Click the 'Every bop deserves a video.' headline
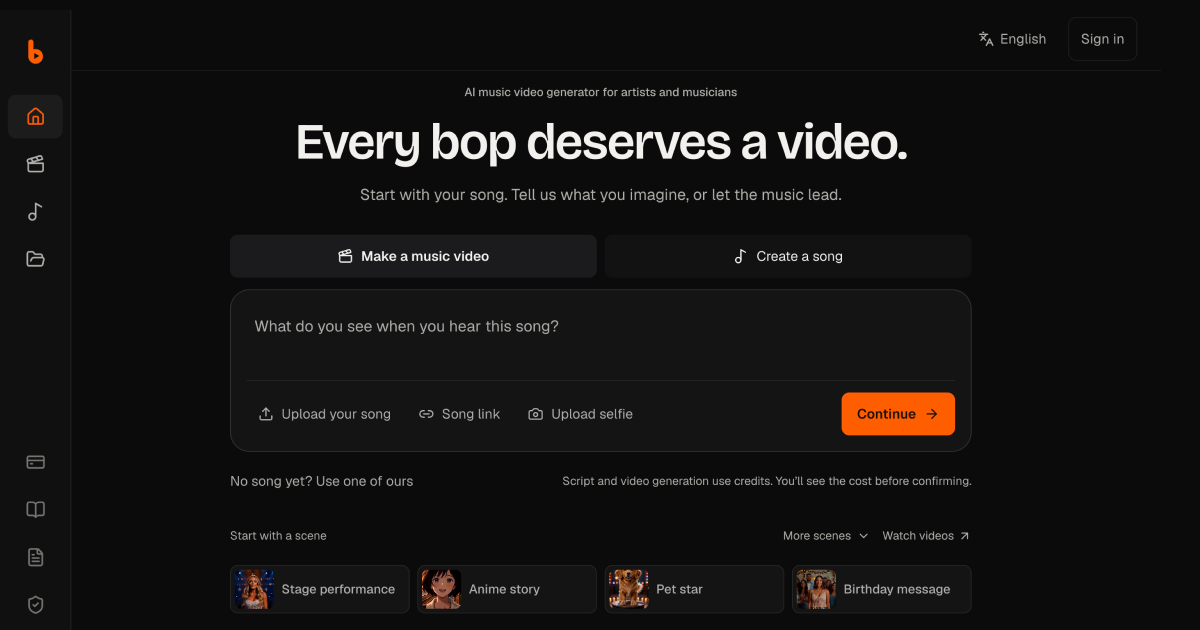Screen dimensions: 1200x630 (x=602, y=142)
